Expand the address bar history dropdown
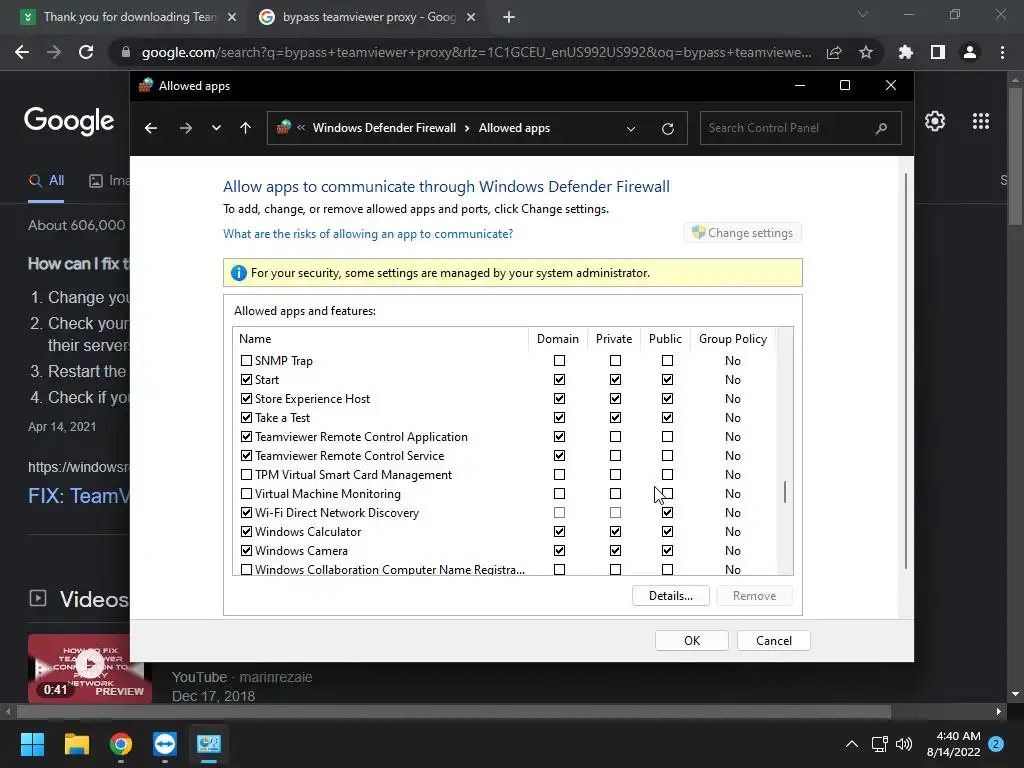Viewport: 1024px width, 768px height. [631, 129]
